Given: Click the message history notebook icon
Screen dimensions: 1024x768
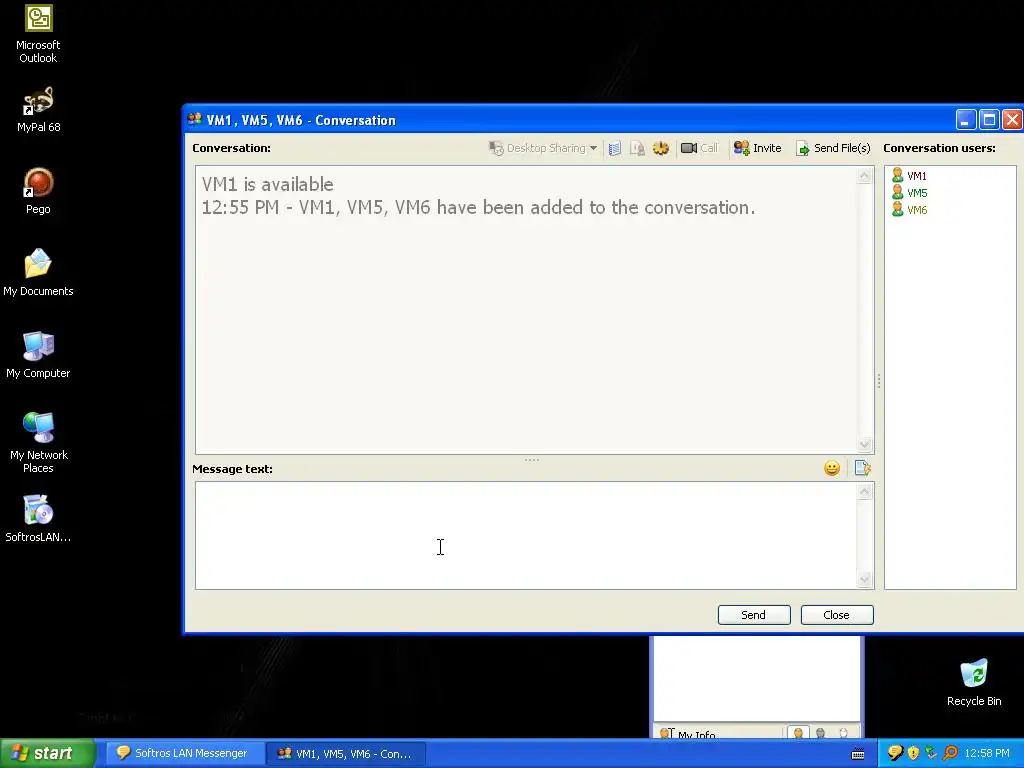Looking at the screenshot, I should pyautogui.click(x=615, y=148).
